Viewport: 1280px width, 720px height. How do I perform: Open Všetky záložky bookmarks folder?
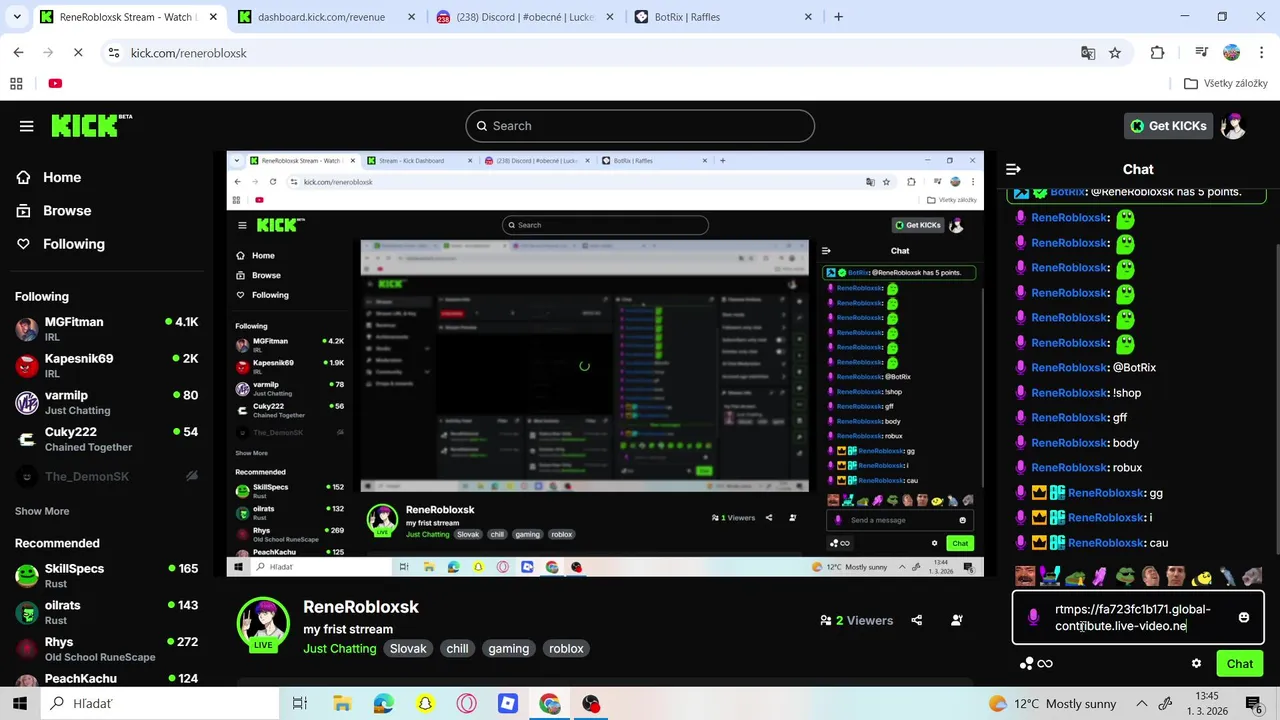(1226, 83)
